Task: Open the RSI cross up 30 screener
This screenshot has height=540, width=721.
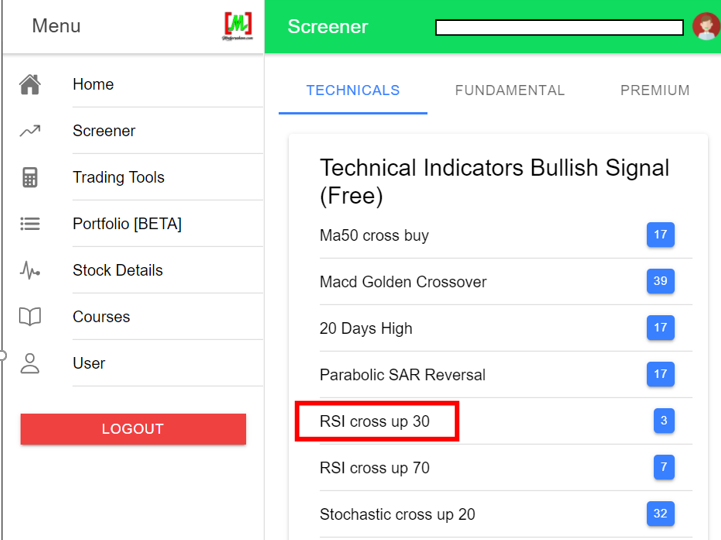Action: [375, 421]
